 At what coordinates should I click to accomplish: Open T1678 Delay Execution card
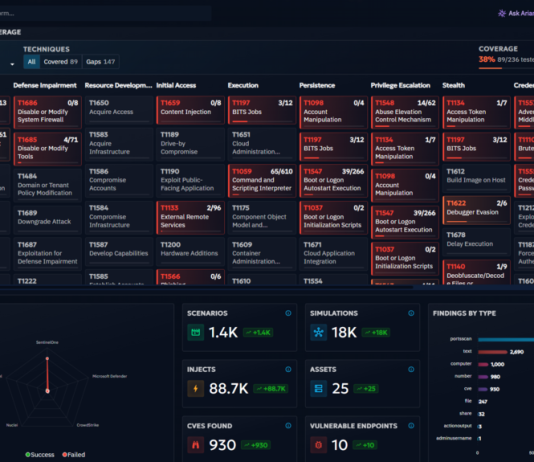point(476,241)
